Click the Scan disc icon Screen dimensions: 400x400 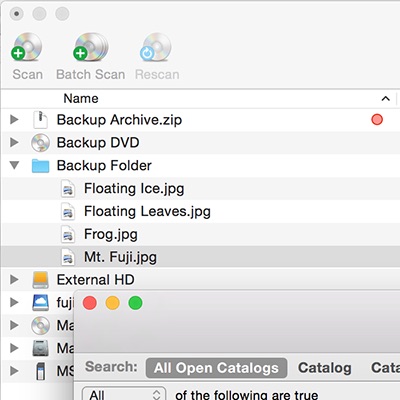[27, 47]
